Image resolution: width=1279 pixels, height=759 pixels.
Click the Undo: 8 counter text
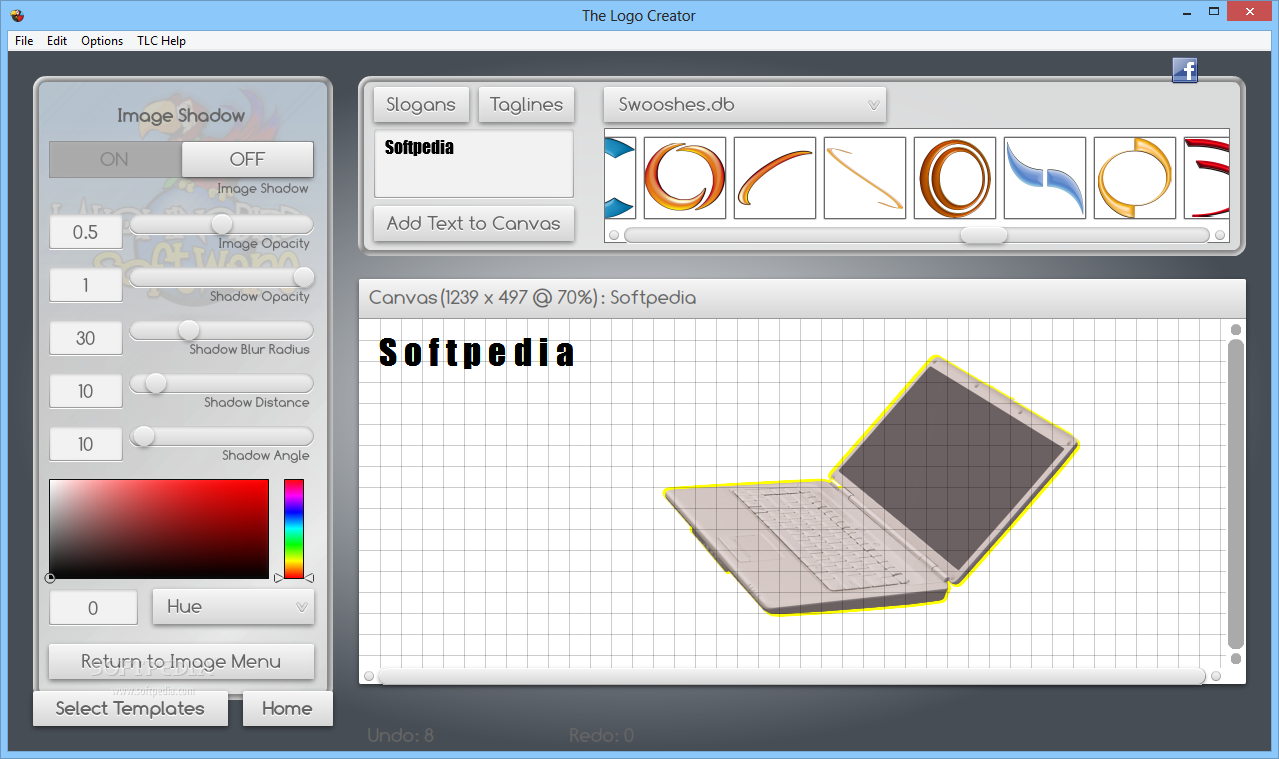pyautogui.click(x=400, y=735)
